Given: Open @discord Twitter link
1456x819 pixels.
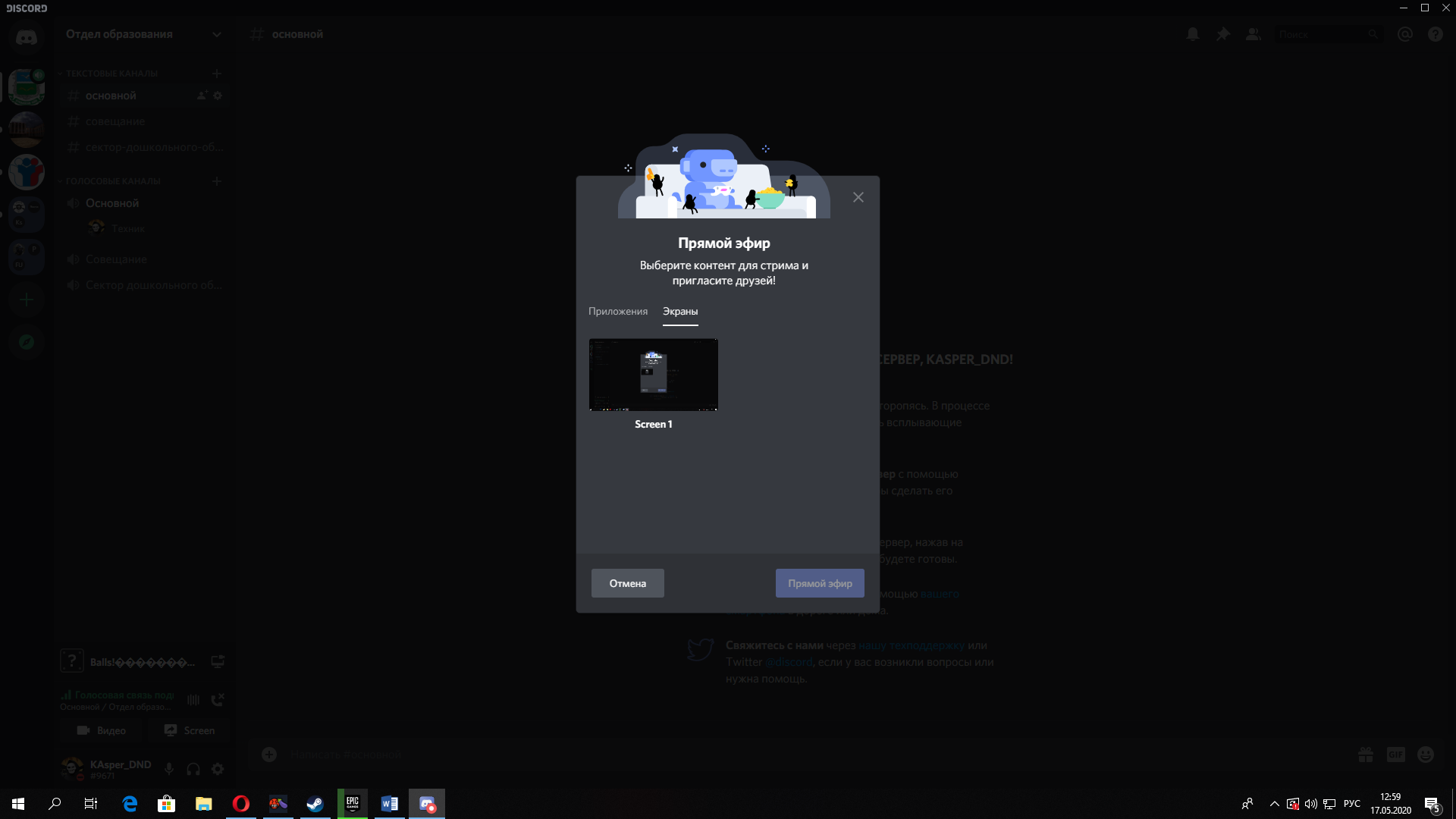Looking at the screenshot, I should click(x=789, y=662).
